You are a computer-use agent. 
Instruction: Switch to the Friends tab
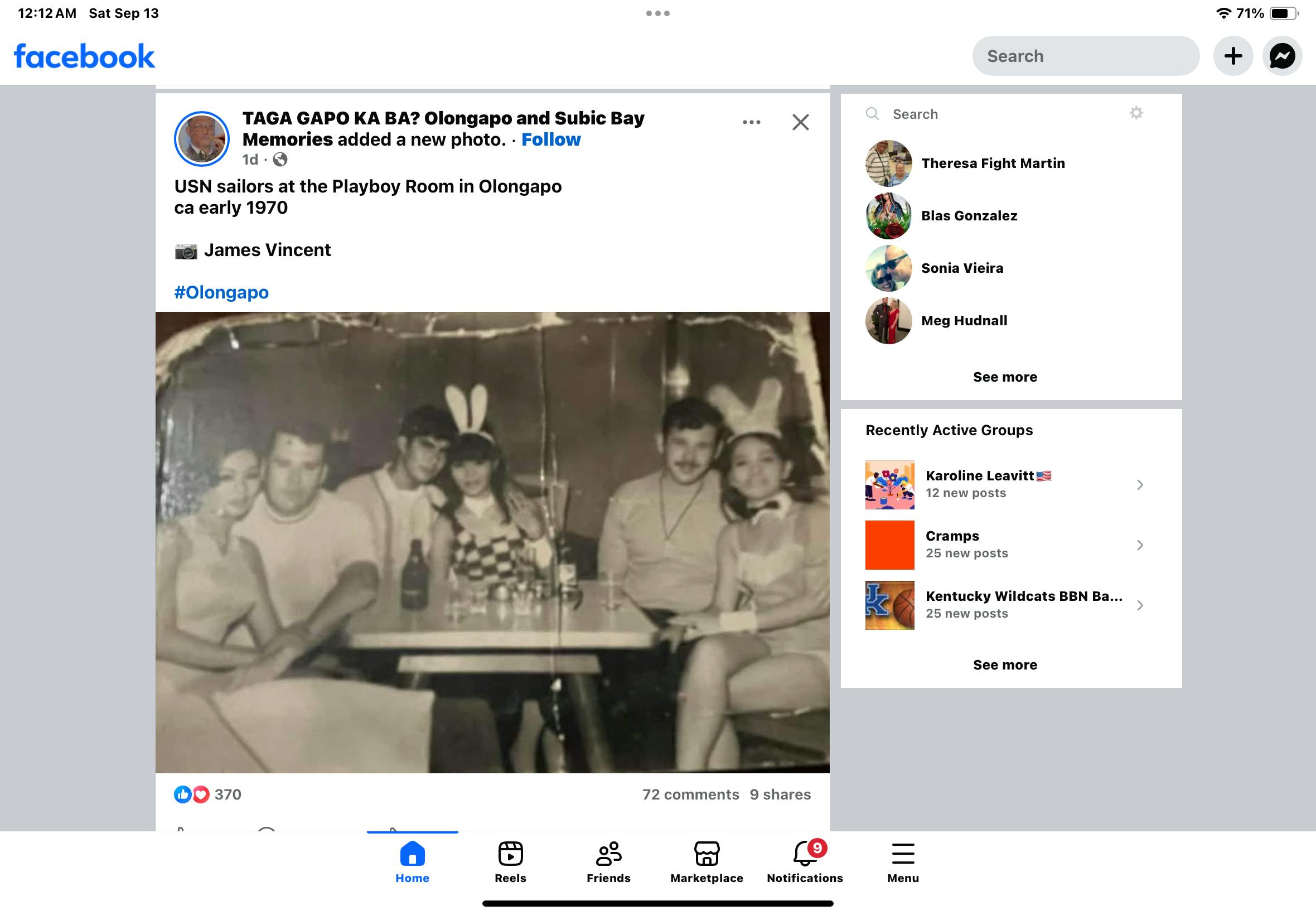[608, 861]
